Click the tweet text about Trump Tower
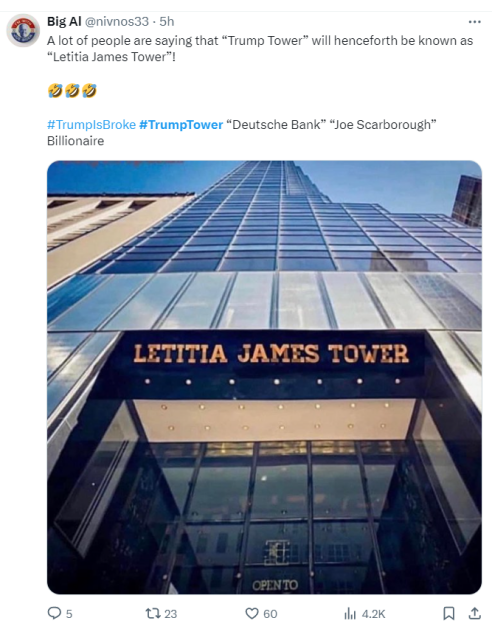 260,49
